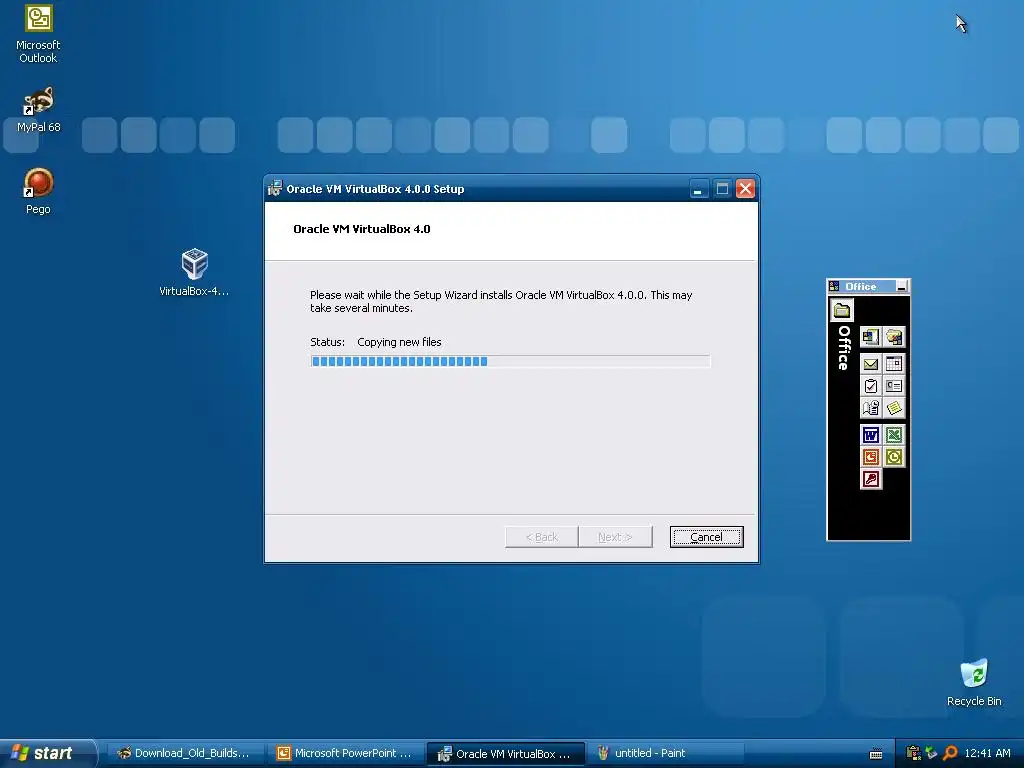This screenshot has height=768, width=1024.
Task: Launch MyPal 68 desktop shortcut
Action: [x=38, y=110]
